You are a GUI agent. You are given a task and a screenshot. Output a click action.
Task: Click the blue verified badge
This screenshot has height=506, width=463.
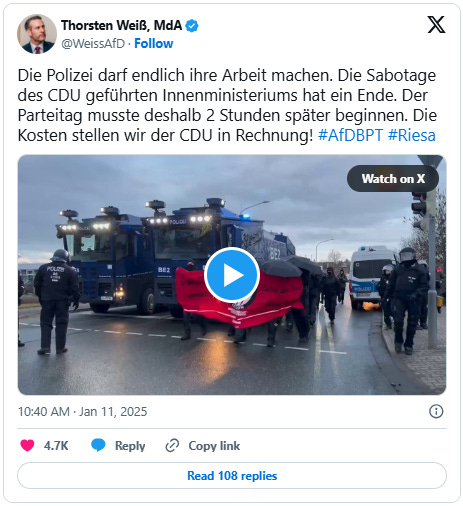click(192, 26)
